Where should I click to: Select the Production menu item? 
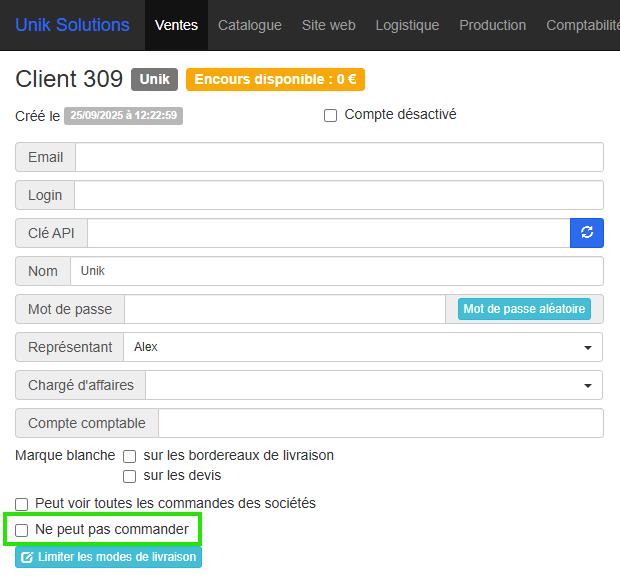492,25
